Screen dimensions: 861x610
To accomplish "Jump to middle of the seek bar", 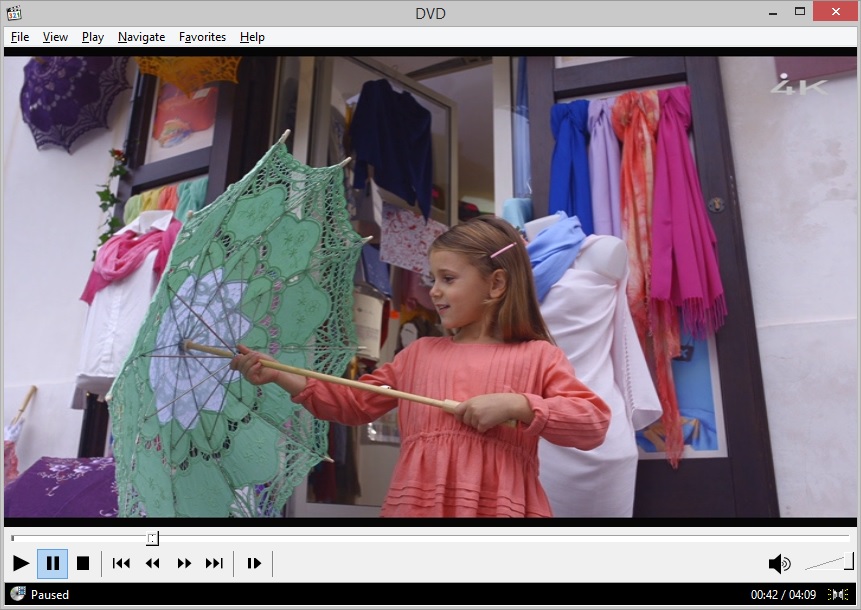I will point(430,537).
